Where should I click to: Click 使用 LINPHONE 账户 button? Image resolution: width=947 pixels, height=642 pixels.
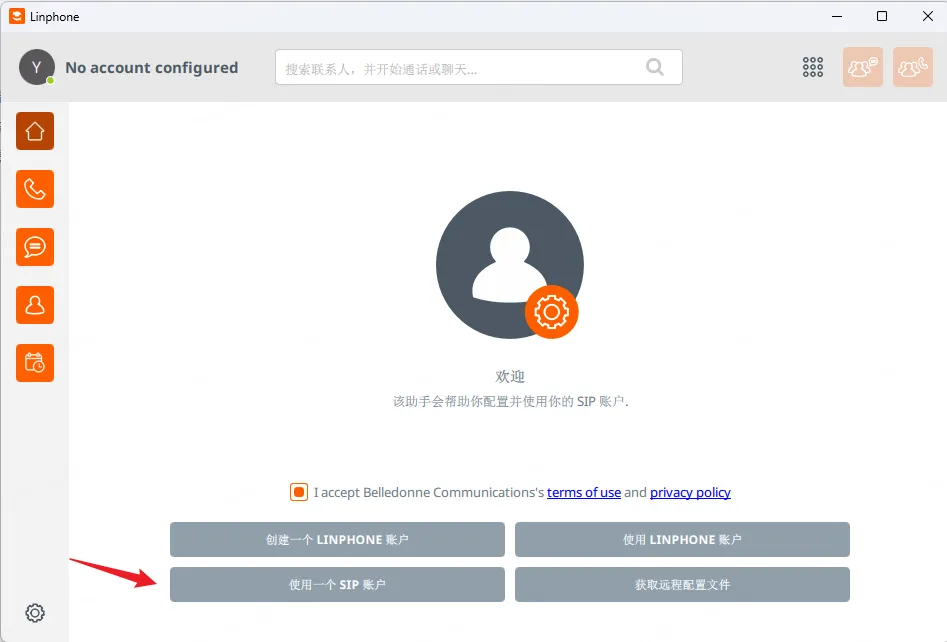tap(682, 539)
